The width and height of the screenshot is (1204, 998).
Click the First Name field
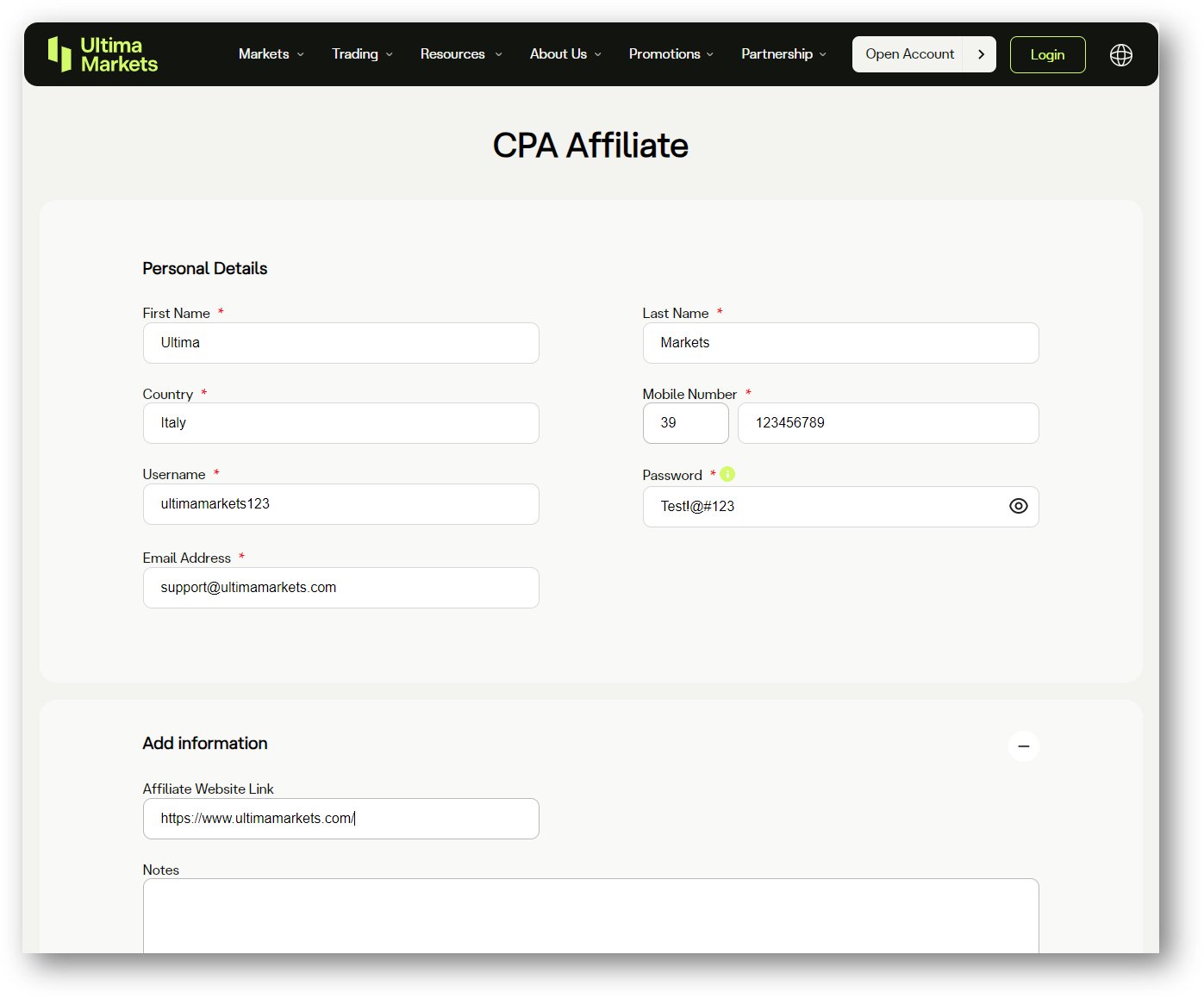341,343
